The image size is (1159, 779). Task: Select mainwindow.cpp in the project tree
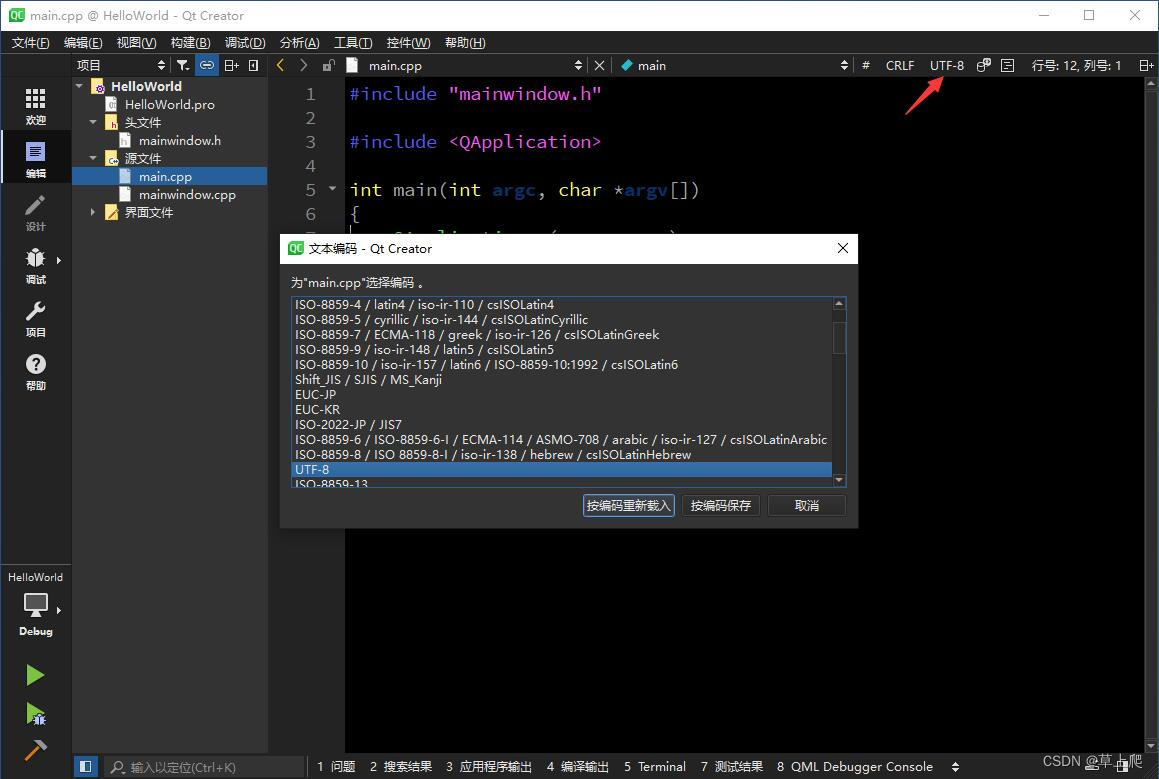tap(187, 194)
